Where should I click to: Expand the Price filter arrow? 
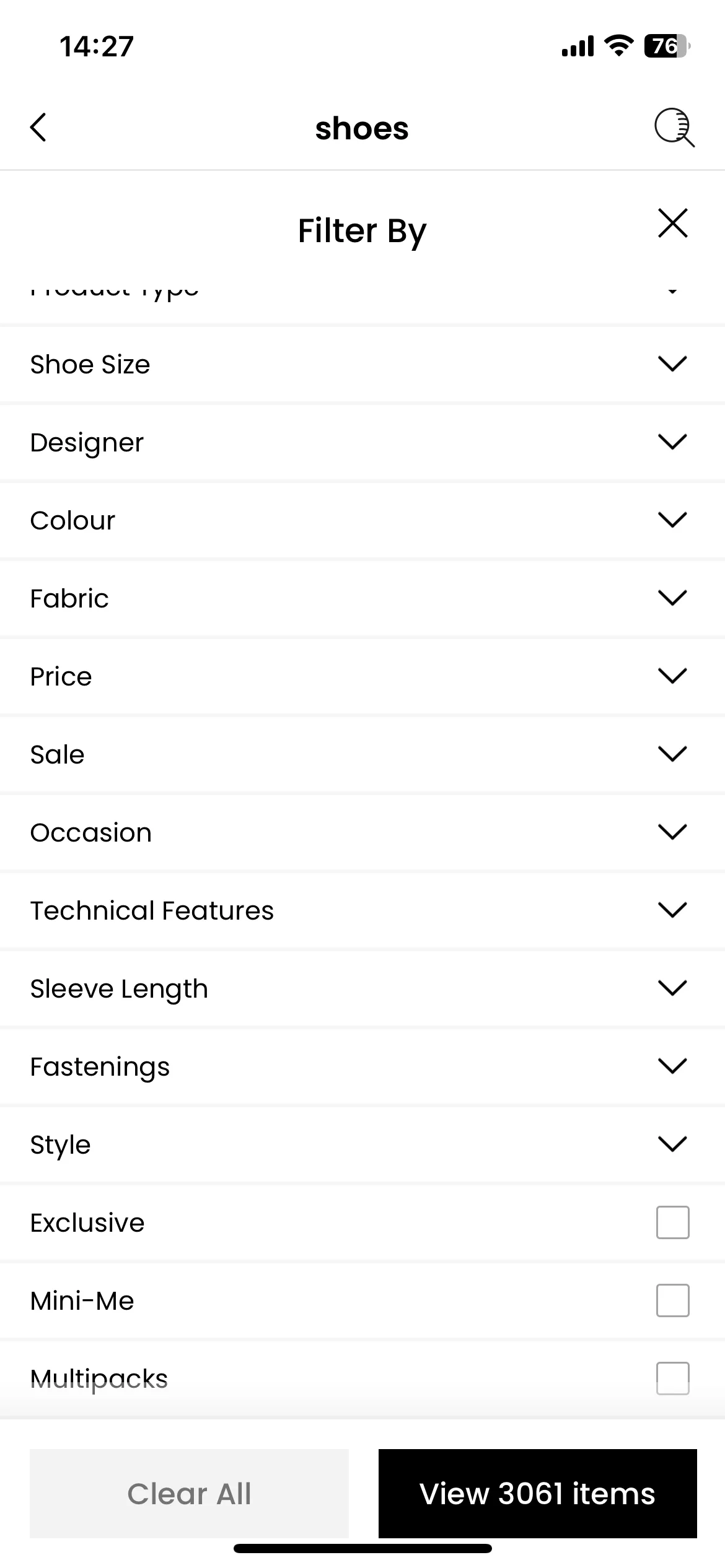(673, 676)
